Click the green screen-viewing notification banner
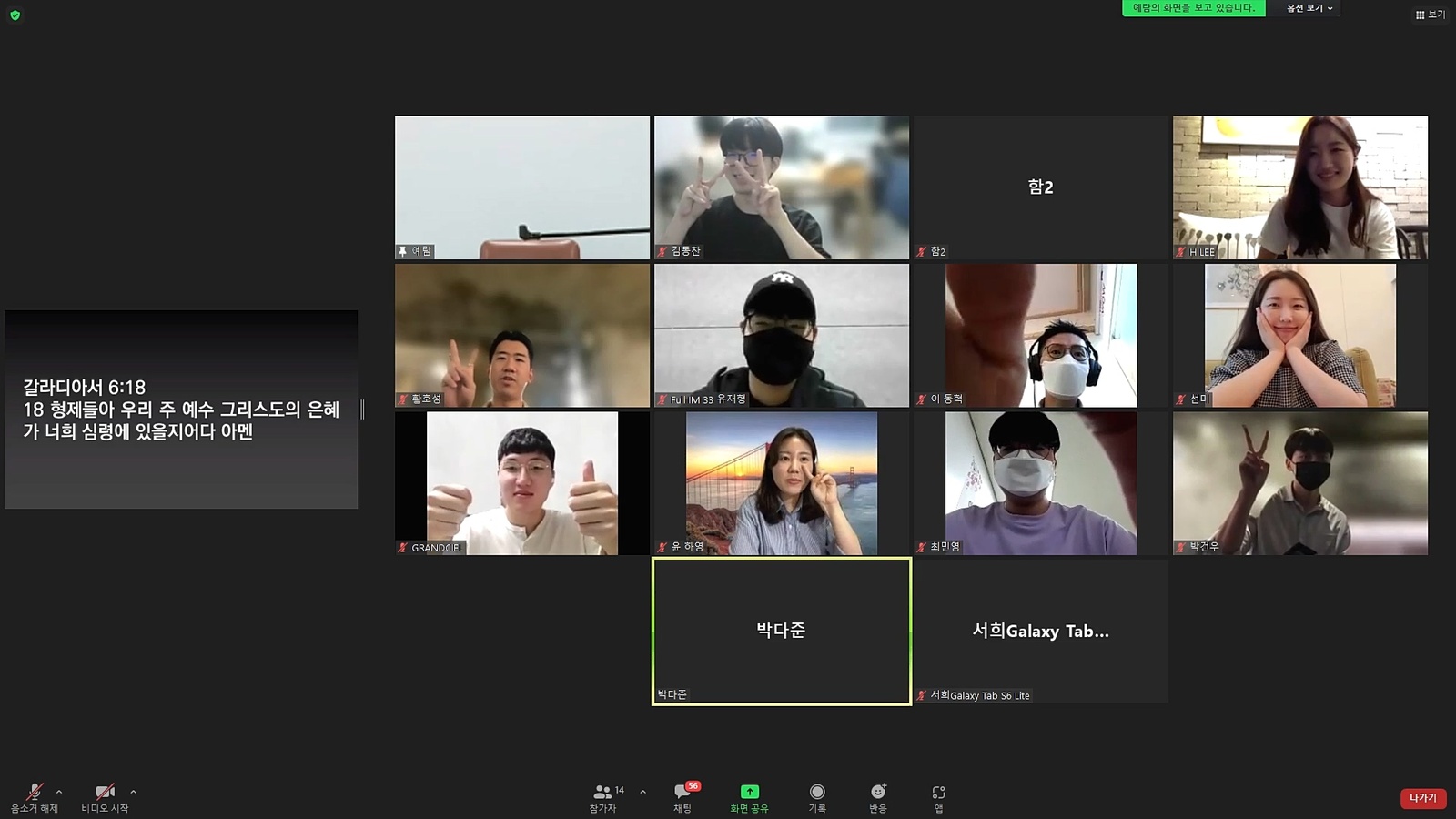1456x819 pixels. pyautogui.click(x=1193, y=8)
